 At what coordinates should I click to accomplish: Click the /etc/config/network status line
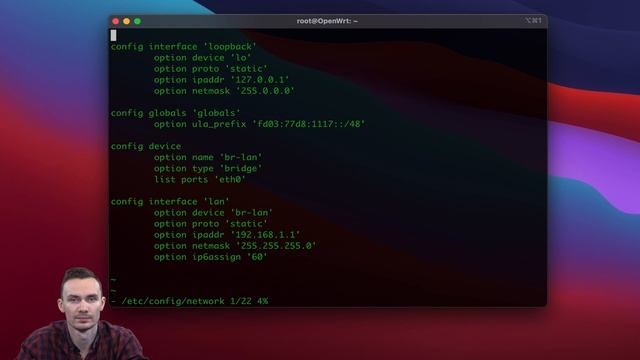point(189,301)
